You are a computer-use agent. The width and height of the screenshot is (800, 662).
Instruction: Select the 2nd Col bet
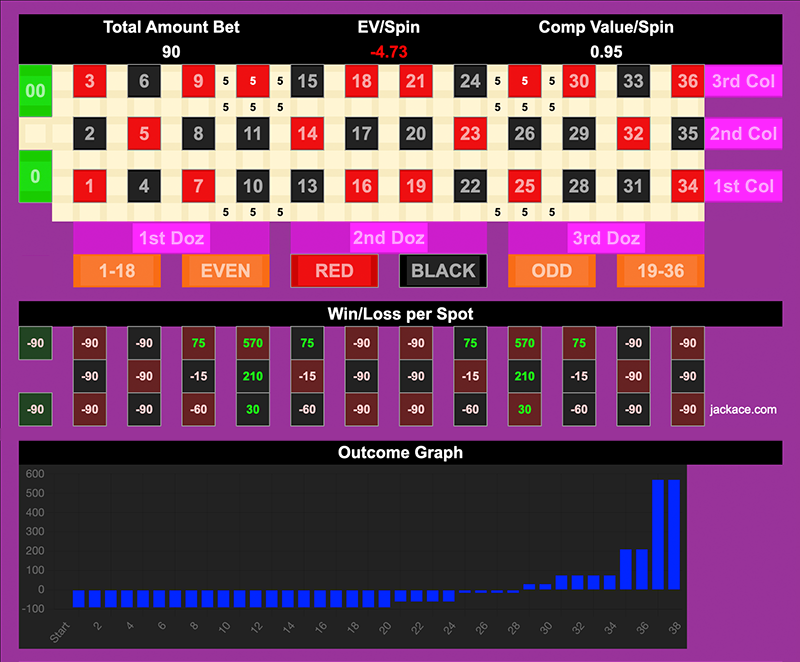click(x=743, y=133)
